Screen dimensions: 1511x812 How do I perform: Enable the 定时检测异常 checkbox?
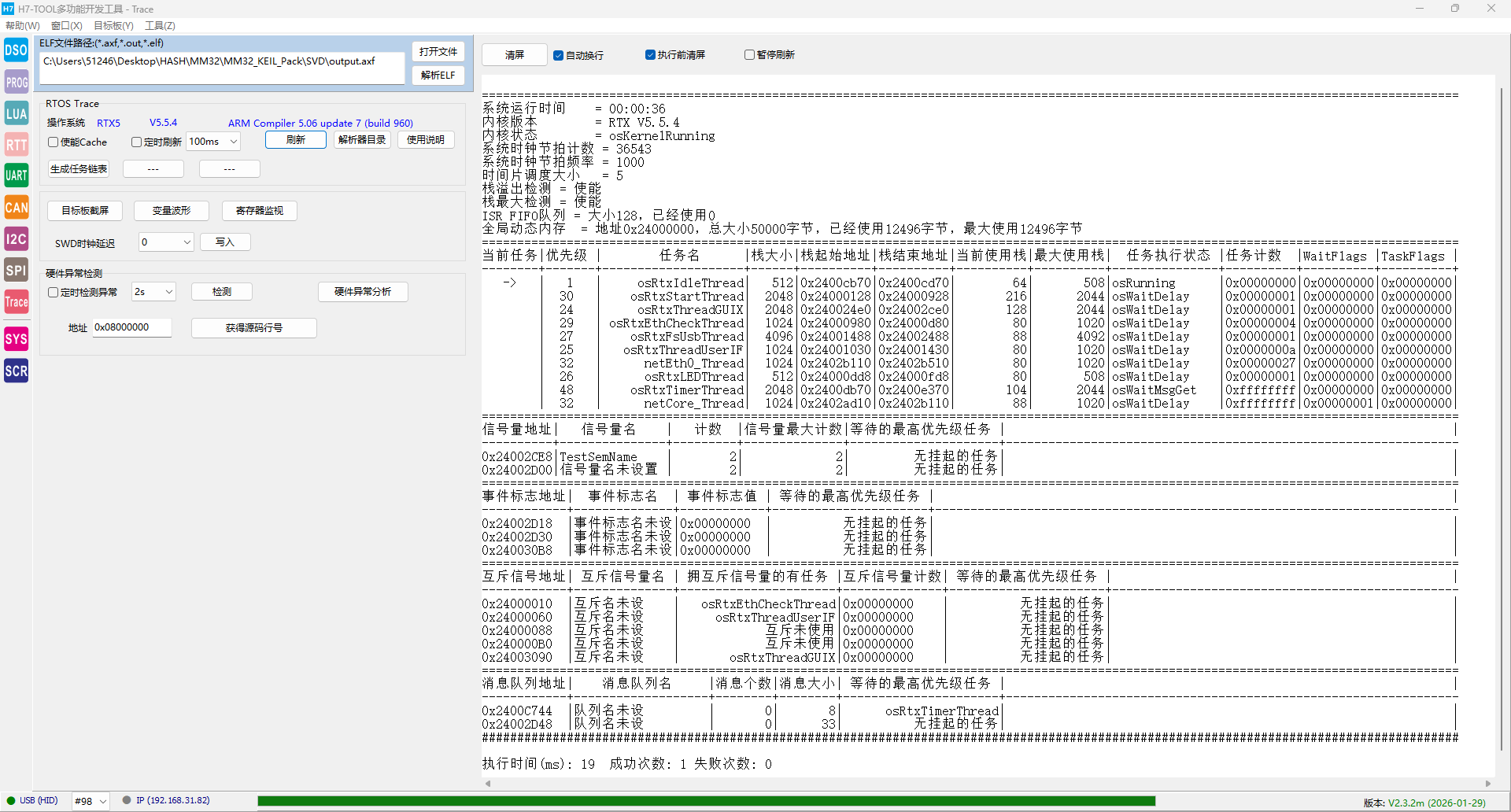(x=53, y=292)
